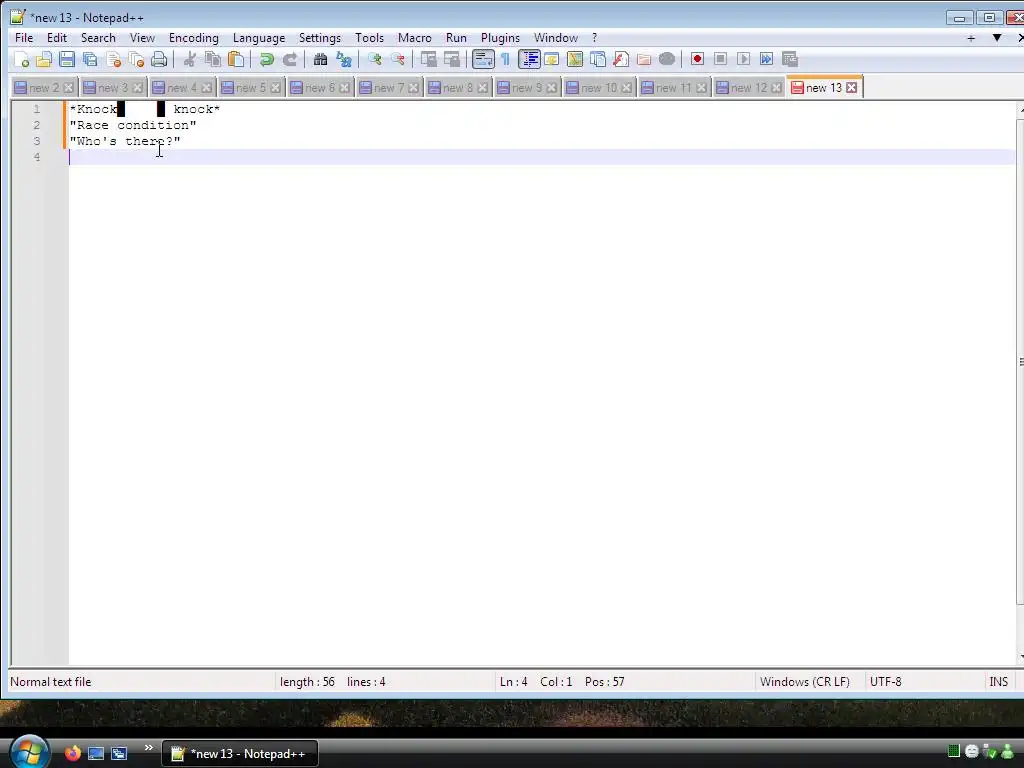1024x768 pixels.
Task: Open the Window menu
Action: [556, 38]
